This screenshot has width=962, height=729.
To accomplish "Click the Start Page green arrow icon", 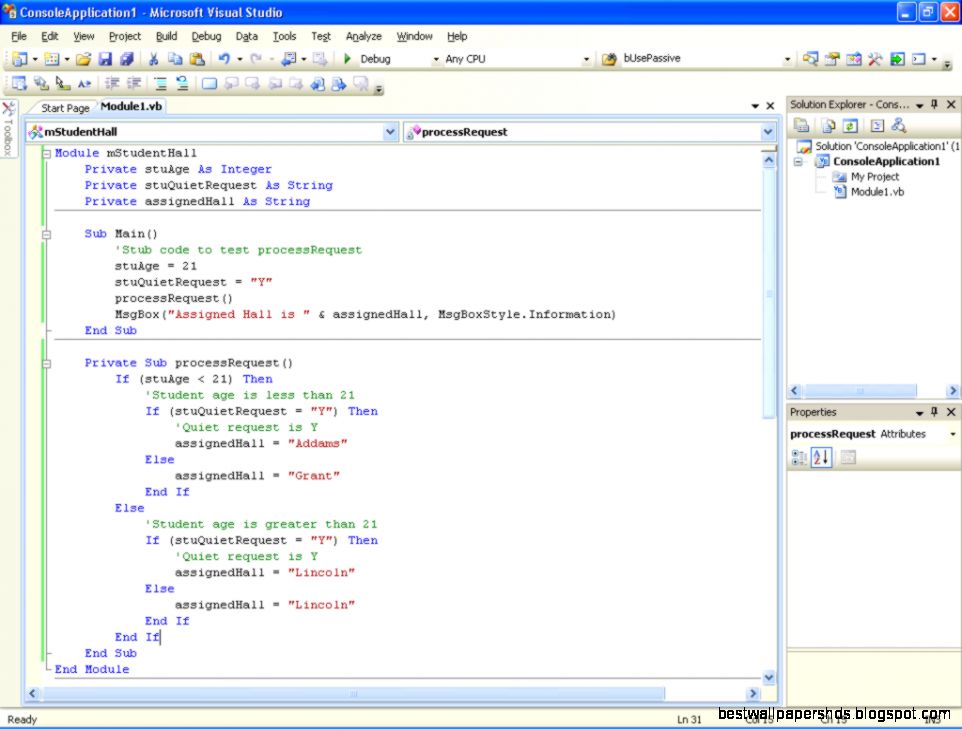I will coord(897,59).
